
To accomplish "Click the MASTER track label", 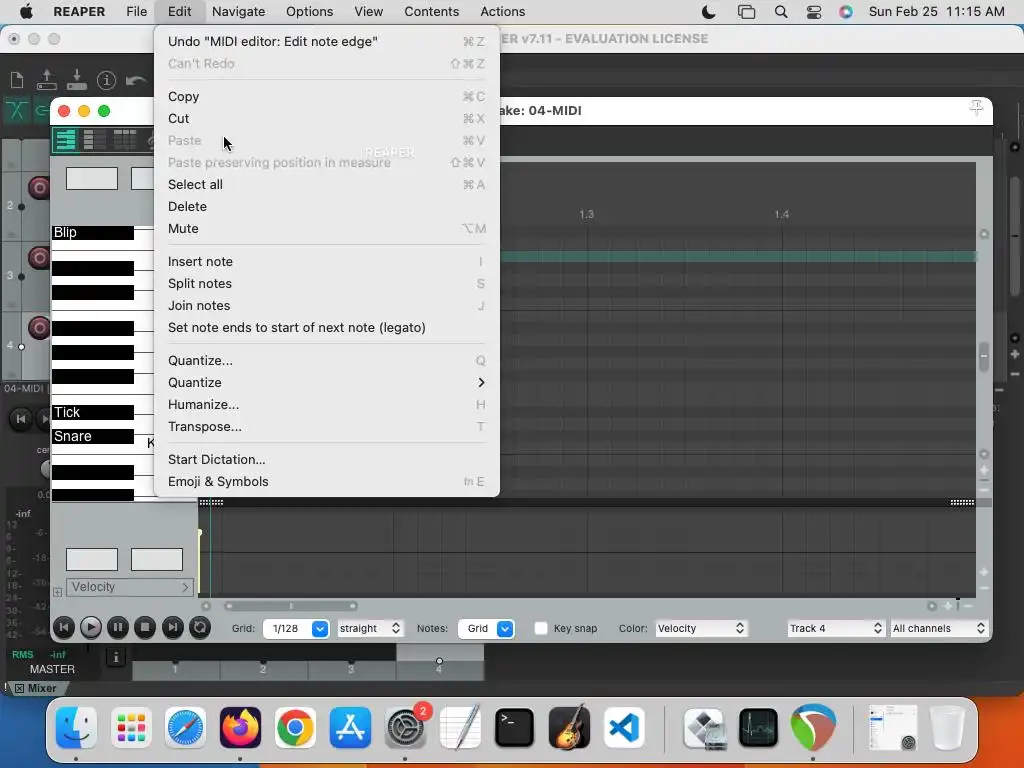I will coord(52,669).
